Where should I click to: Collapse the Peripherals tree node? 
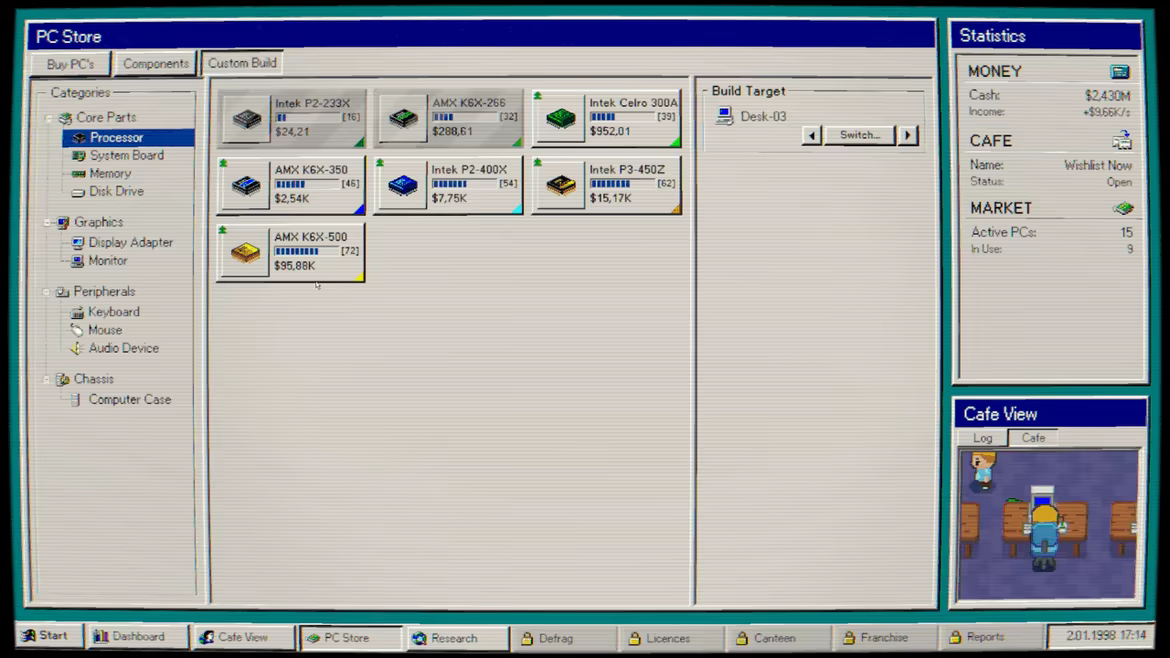[x=47, y=292]
